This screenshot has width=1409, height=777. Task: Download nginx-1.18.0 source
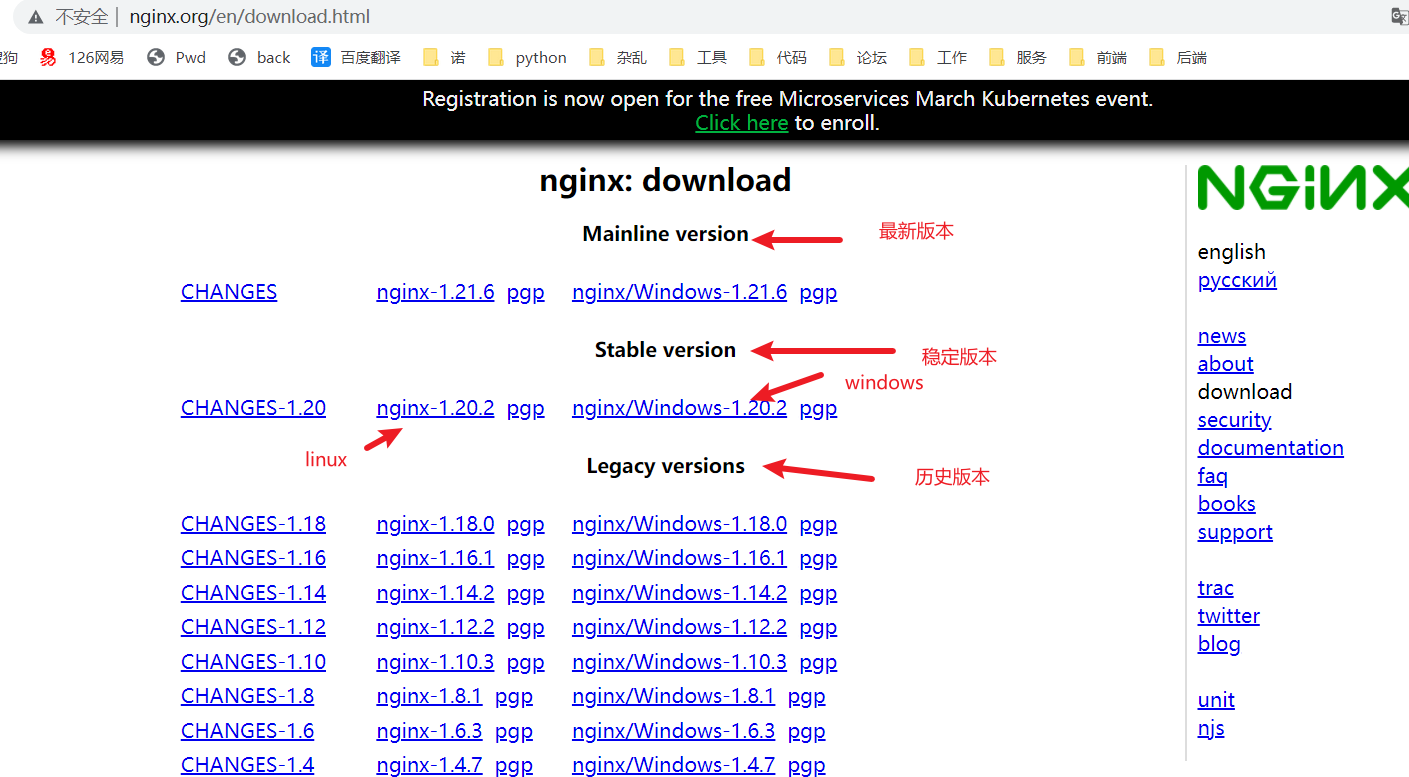[x=435, y=524]
